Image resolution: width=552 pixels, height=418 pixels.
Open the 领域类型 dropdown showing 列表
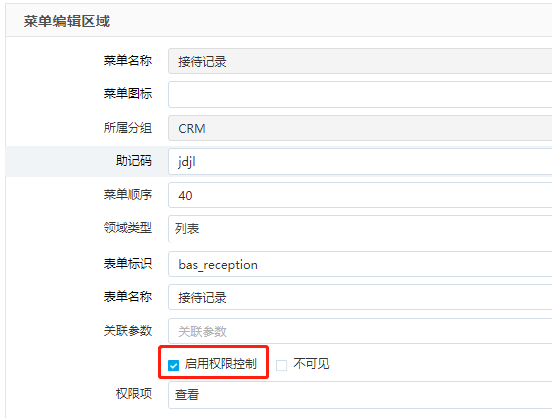[360, 229]
